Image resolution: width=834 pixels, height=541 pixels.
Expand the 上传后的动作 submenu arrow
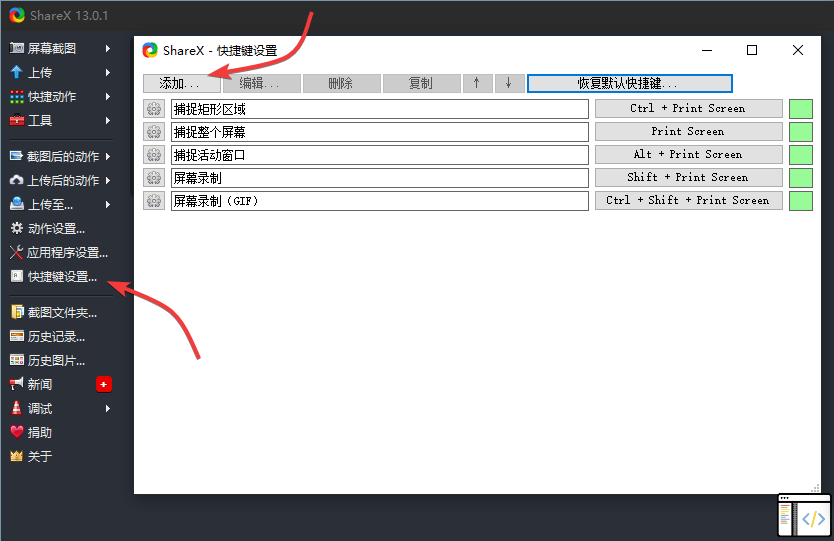click(108, 180)
